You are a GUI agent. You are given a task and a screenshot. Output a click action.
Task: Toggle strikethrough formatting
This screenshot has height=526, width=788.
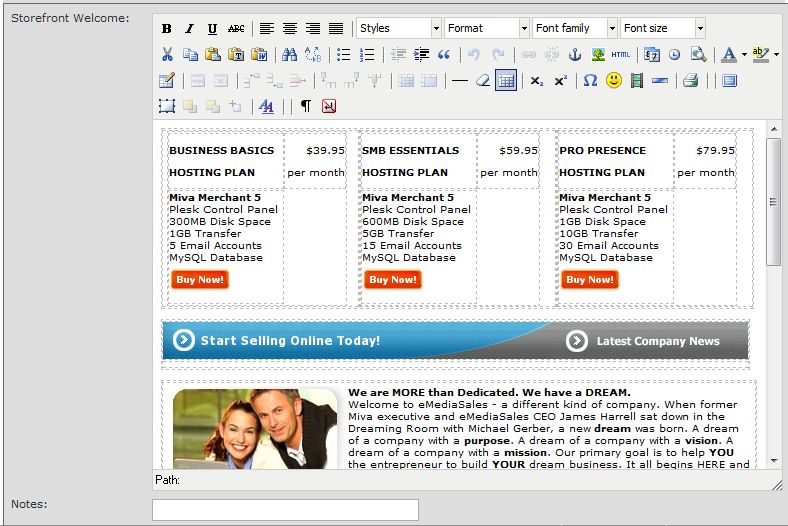point(236,29)
